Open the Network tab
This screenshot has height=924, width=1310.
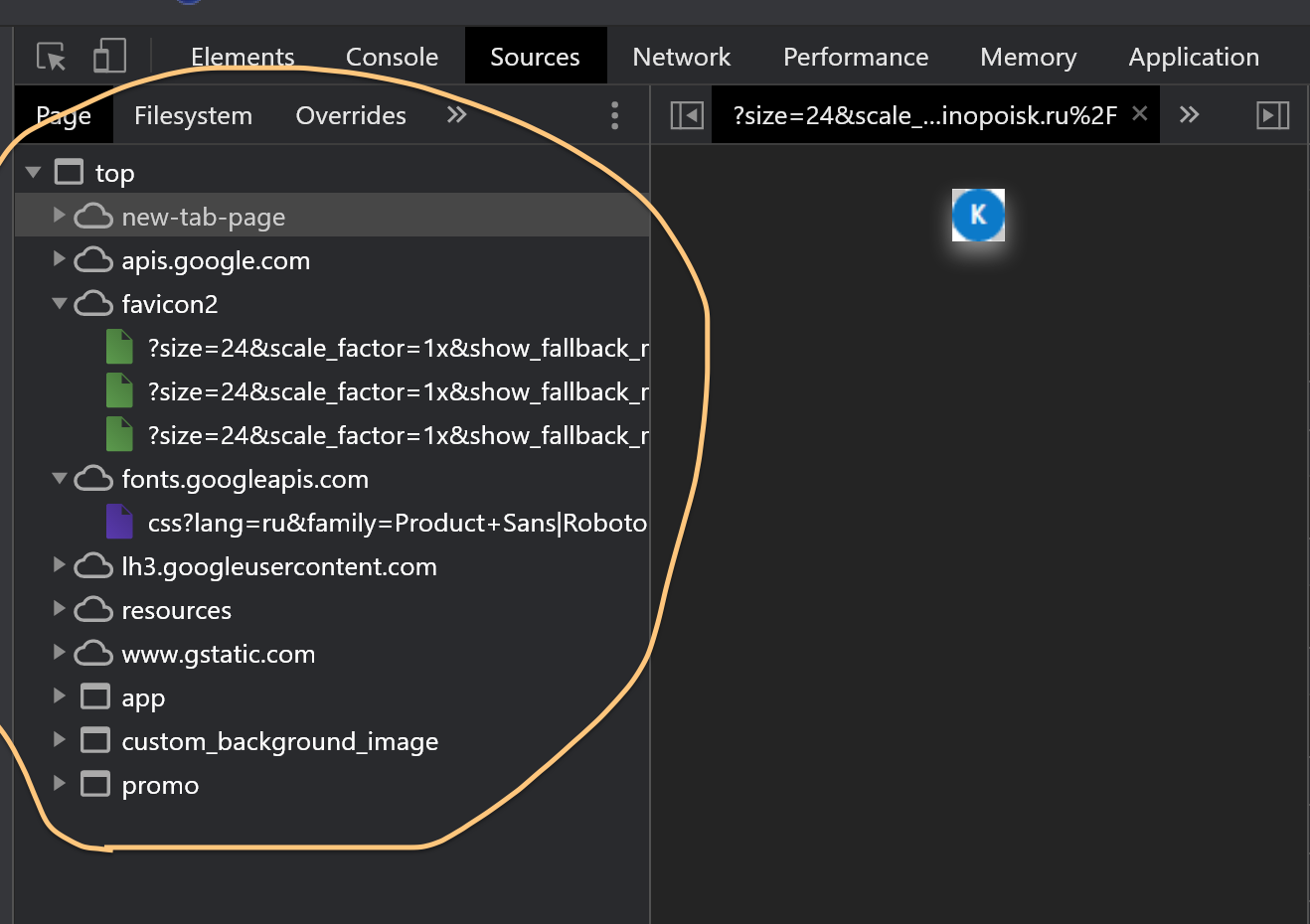(x=681, y=57)
